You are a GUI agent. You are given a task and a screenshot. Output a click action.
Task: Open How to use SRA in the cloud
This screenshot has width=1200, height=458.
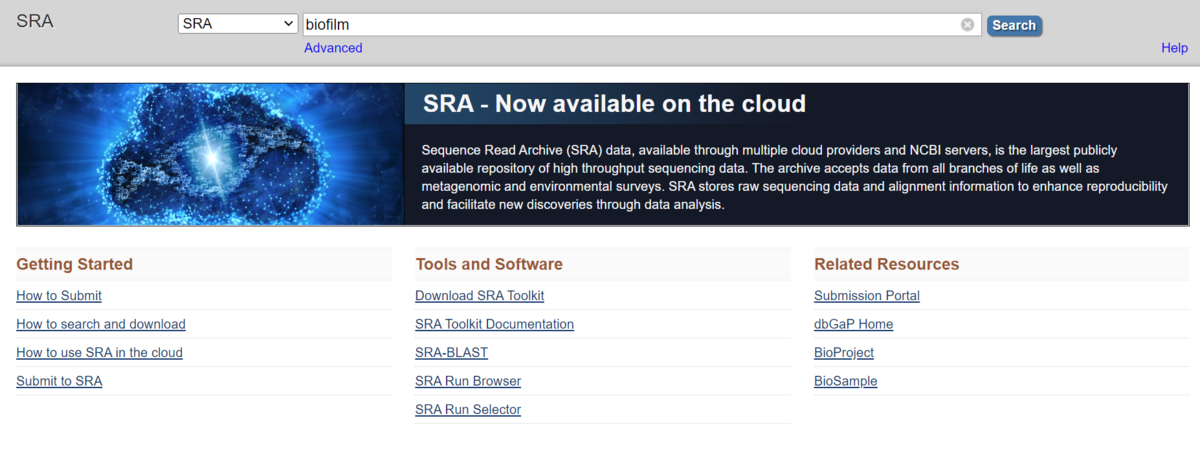point(99,353)
